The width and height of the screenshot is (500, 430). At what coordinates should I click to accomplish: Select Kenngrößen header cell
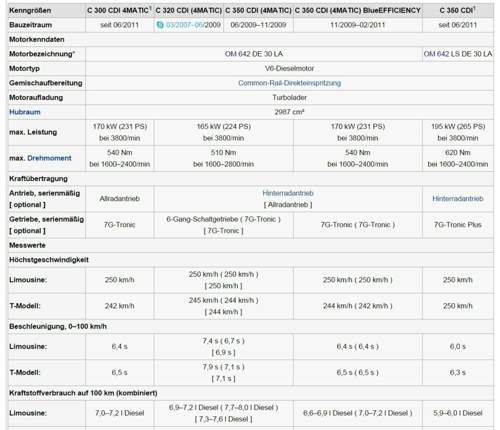coord(46,10)
